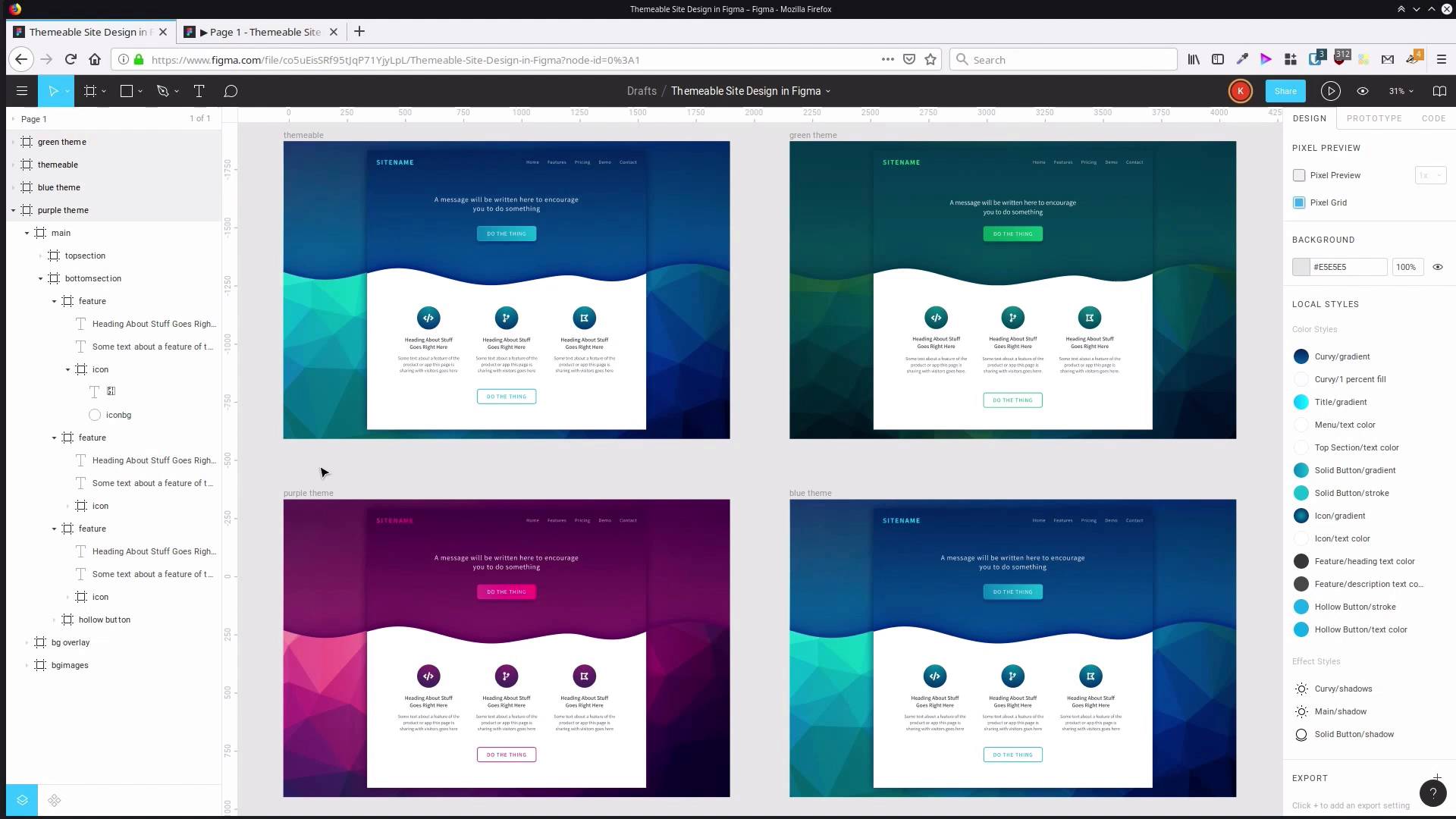Expand the green theme frame in layers
Viewport: 1456px width, 819px height.
pos(12,142)
